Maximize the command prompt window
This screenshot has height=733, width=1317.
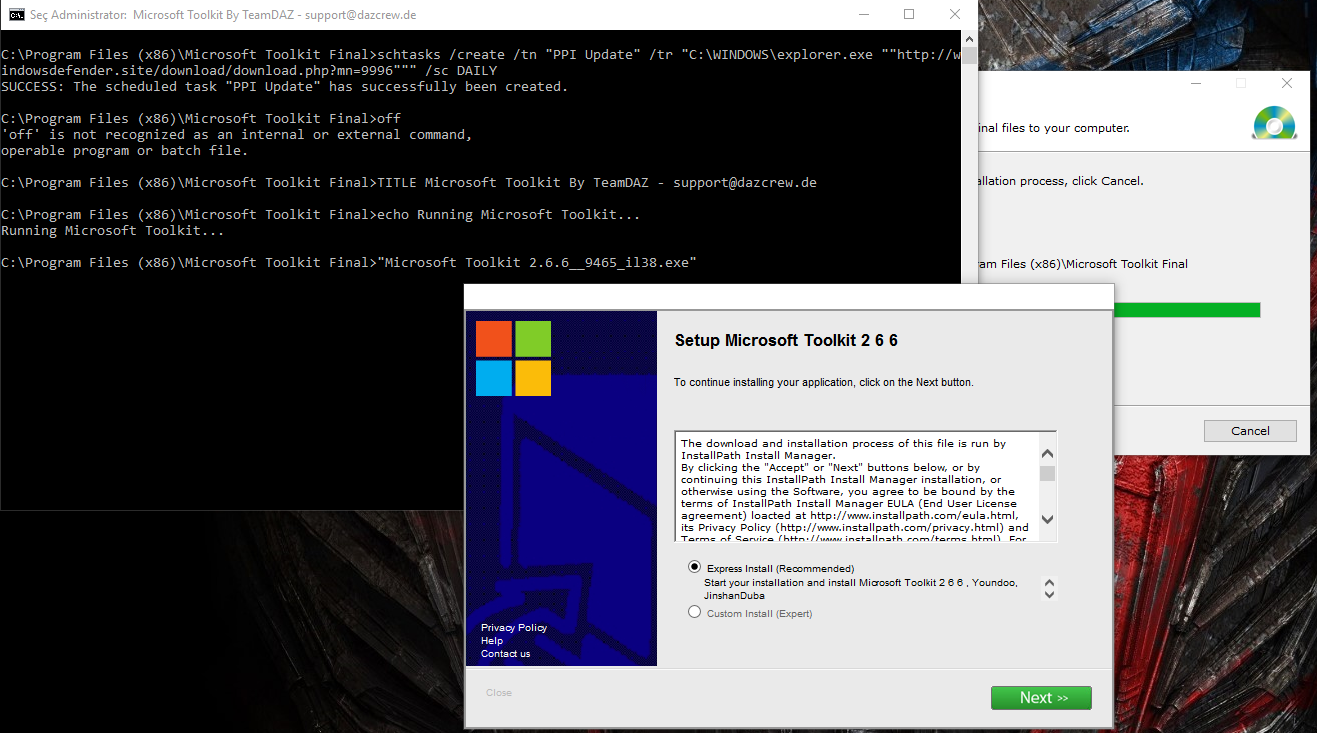coord(909,14)
